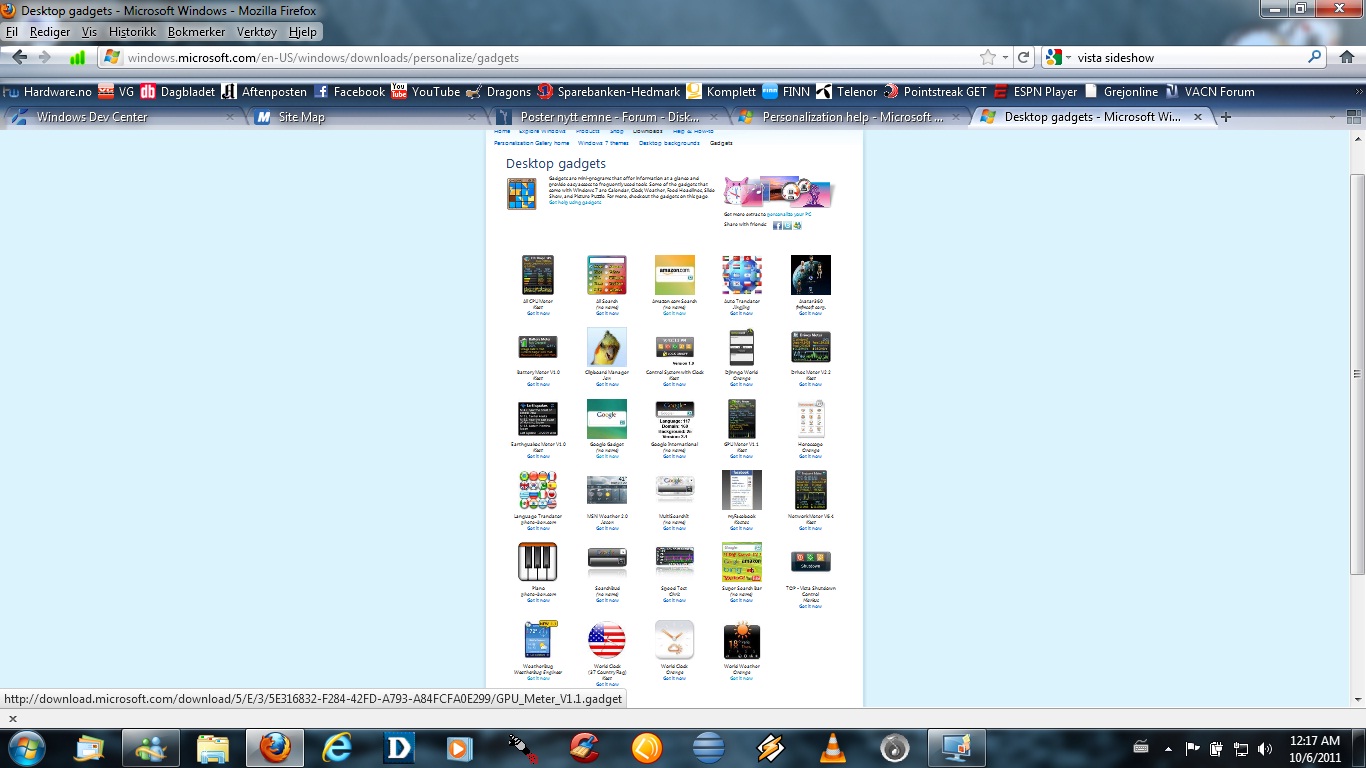The width and height of the screenshot is (1366, 768).
Task: Open the All CPU Meter gadget thumbnail
Action: [x=538, y=275]
